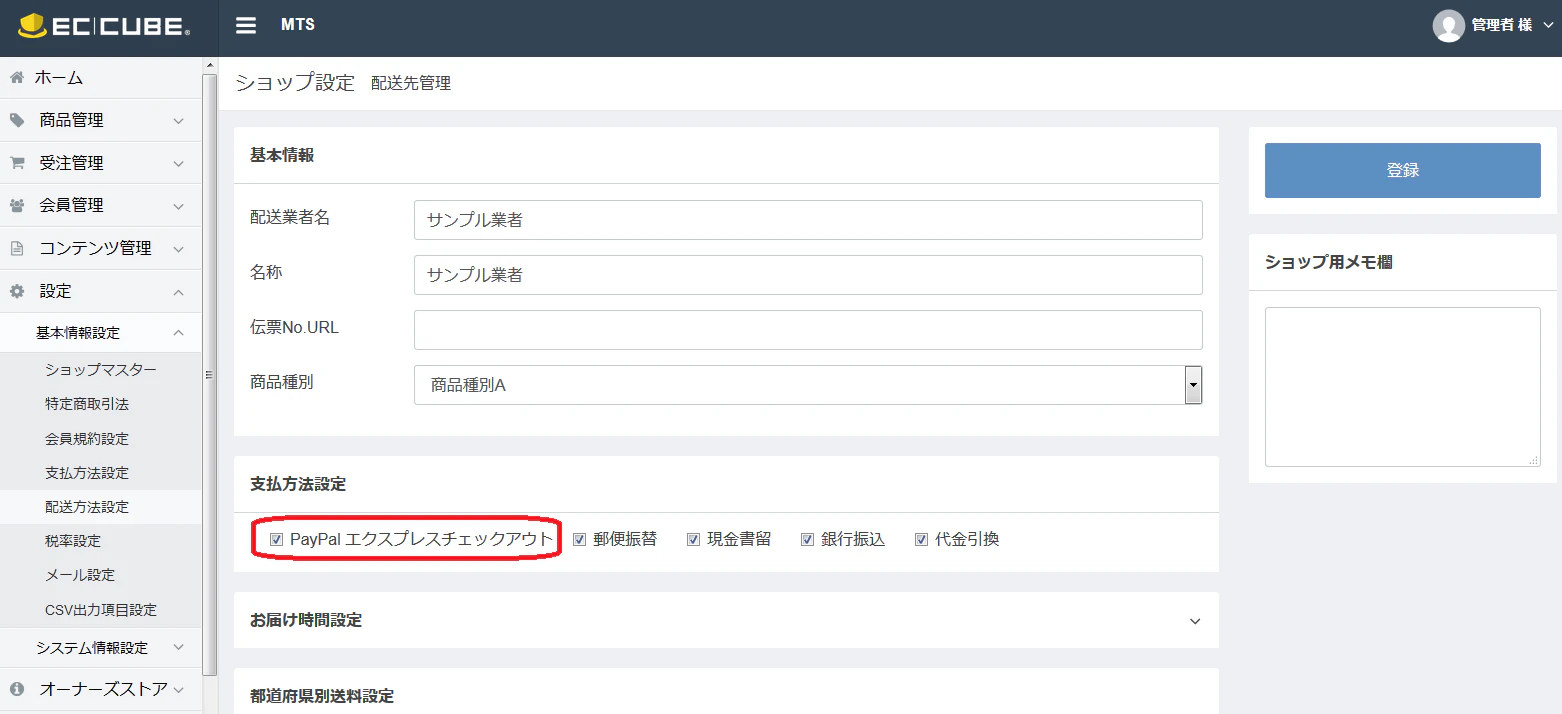This screenshot has width=1562, height=714.
Task: Collapse the 設定 menu chevron
Action: (x=179, y=292)
